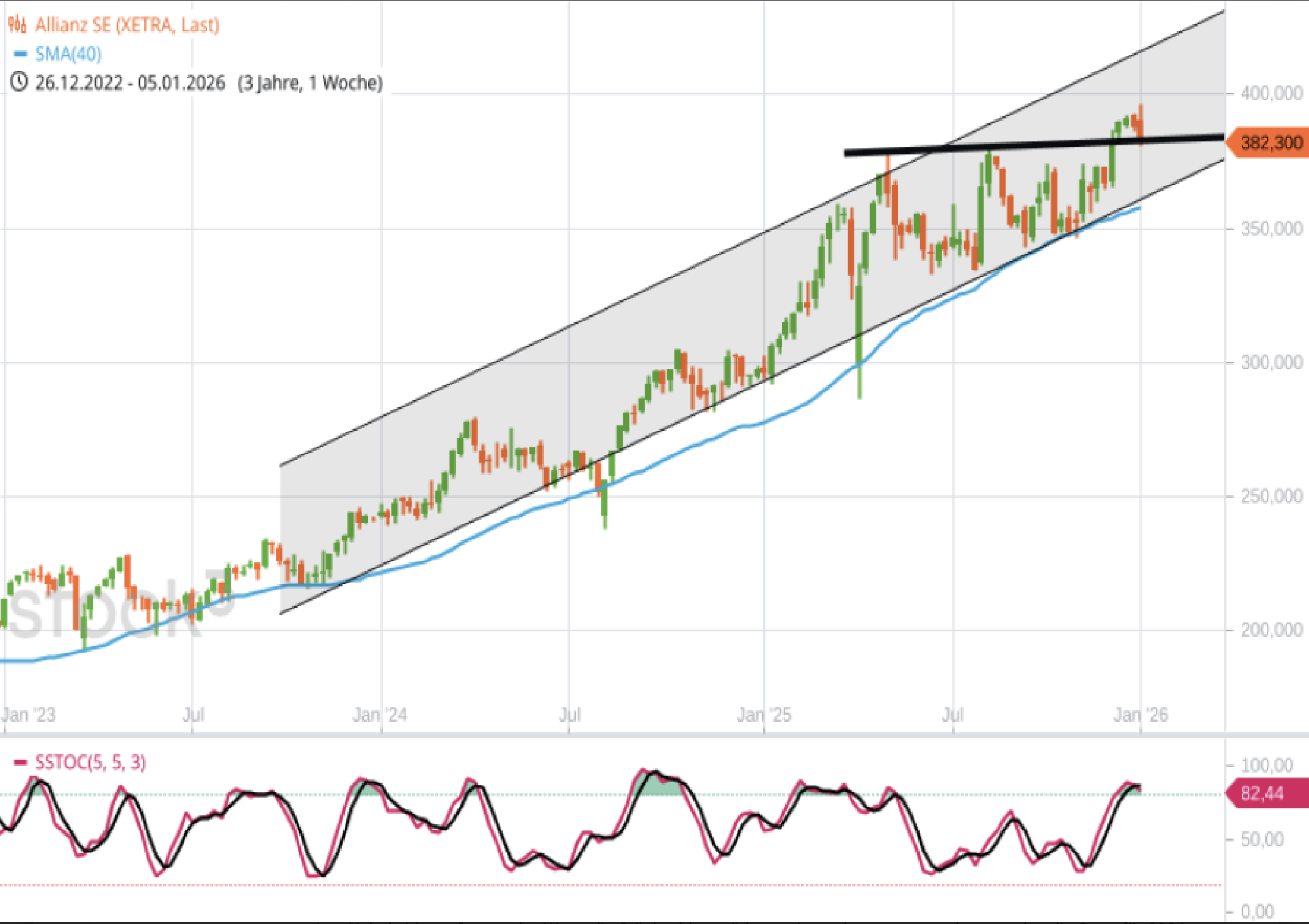
Task: Click the 50,00 stochastic axis label
Action: coord(1262,840)
